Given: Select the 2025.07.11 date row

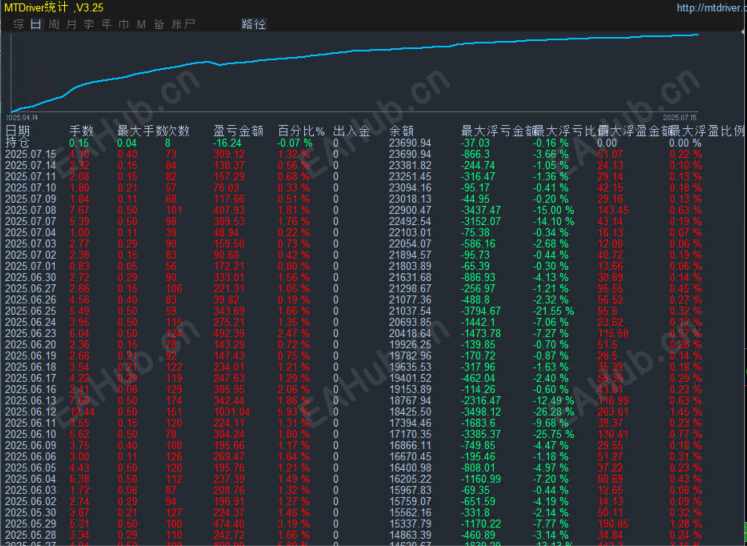Looking at the screenshot, I should 30,176.
